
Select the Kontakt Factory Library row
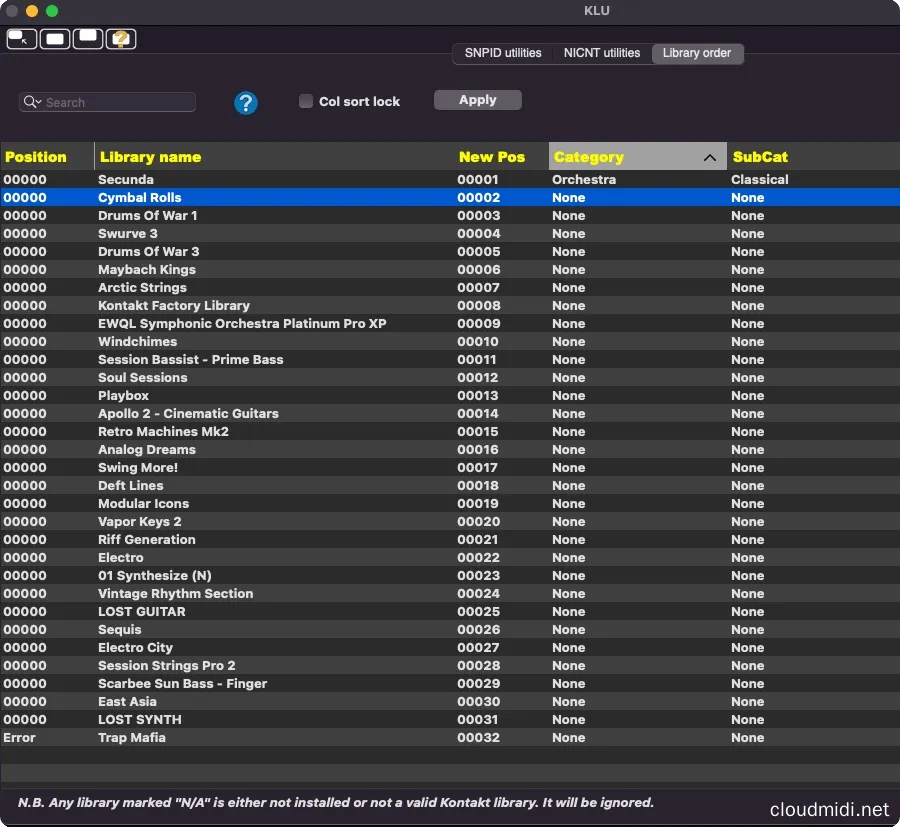click(173, 306)
